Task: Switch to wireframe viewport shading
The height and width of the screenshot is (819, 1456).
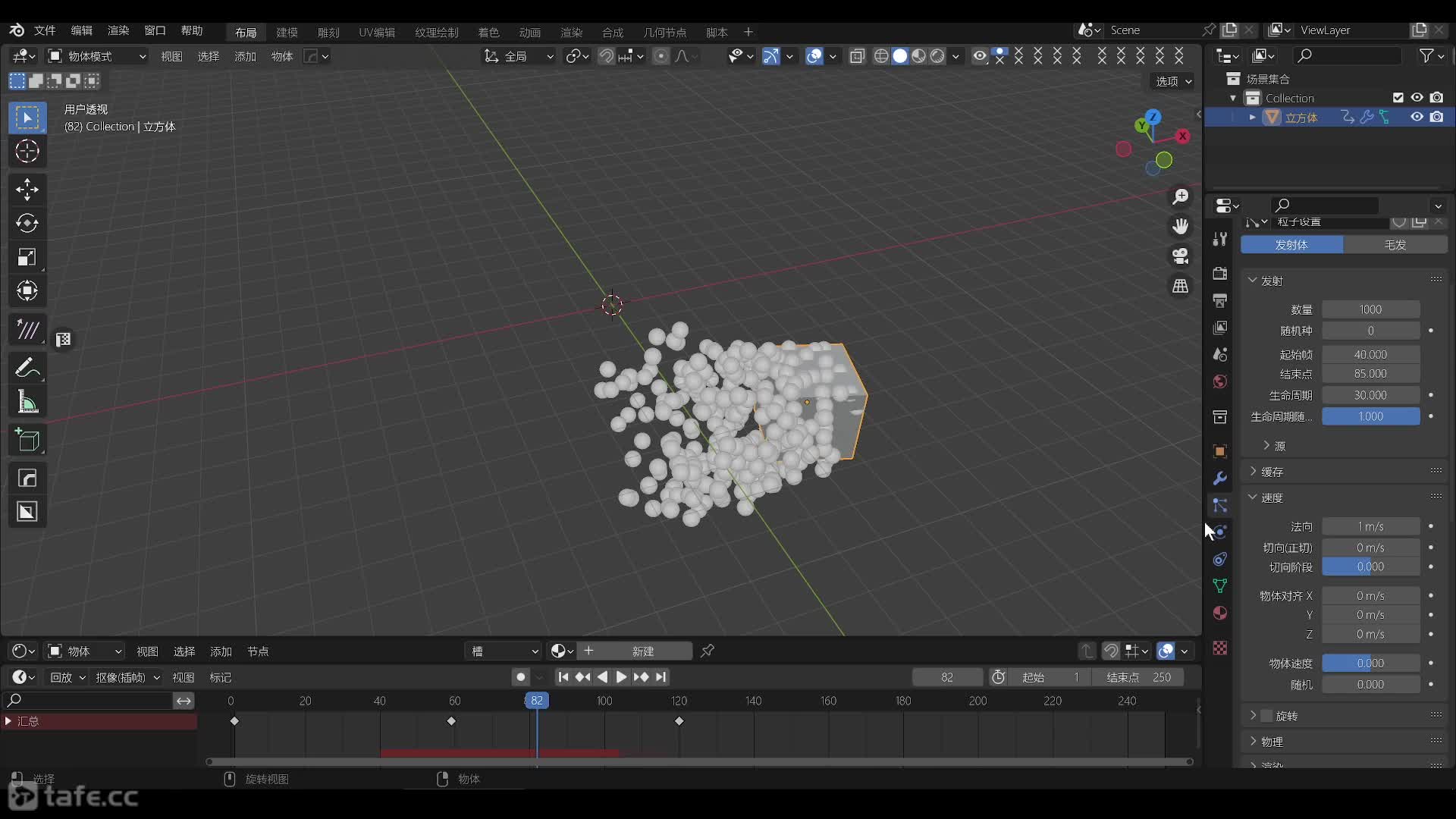Action: [881, 56]
